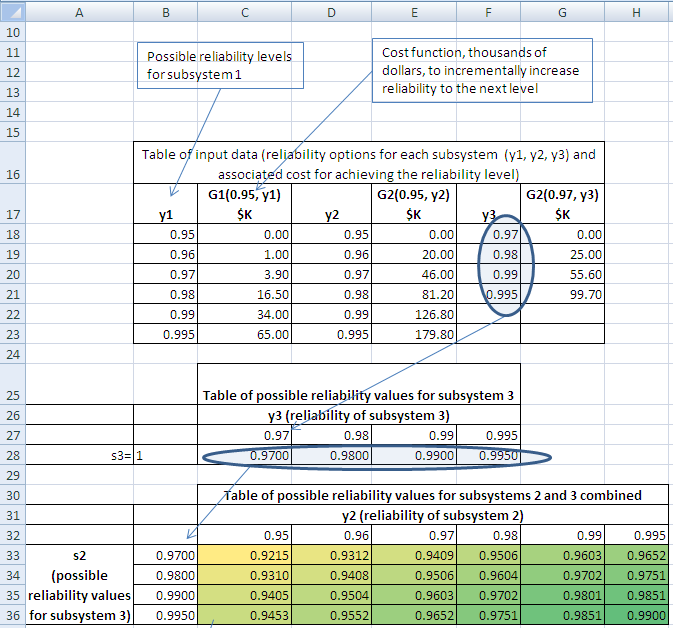The height and width of the screenshot is (628, 673).
Task: Select row 28 header
Action: [x=13, y=455]
